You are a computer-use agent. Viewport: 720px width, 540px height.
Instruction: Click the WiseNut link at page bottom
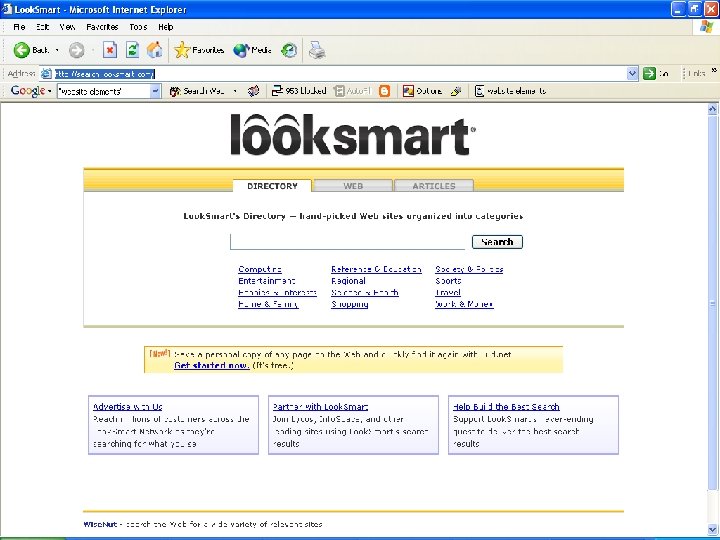[x=100, y=524]
